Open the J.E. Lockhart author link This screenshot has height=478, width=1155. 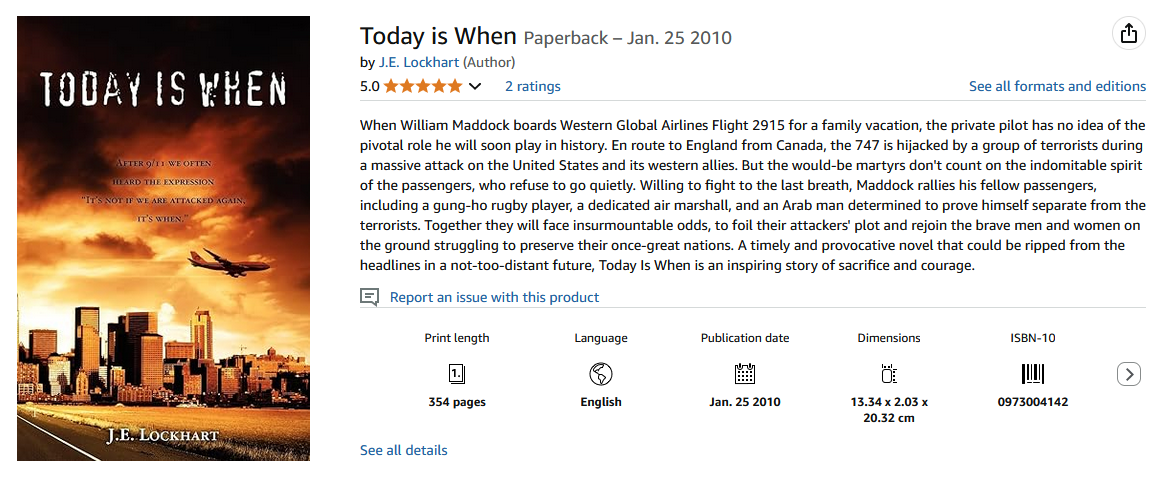click(x=419, y=62)
